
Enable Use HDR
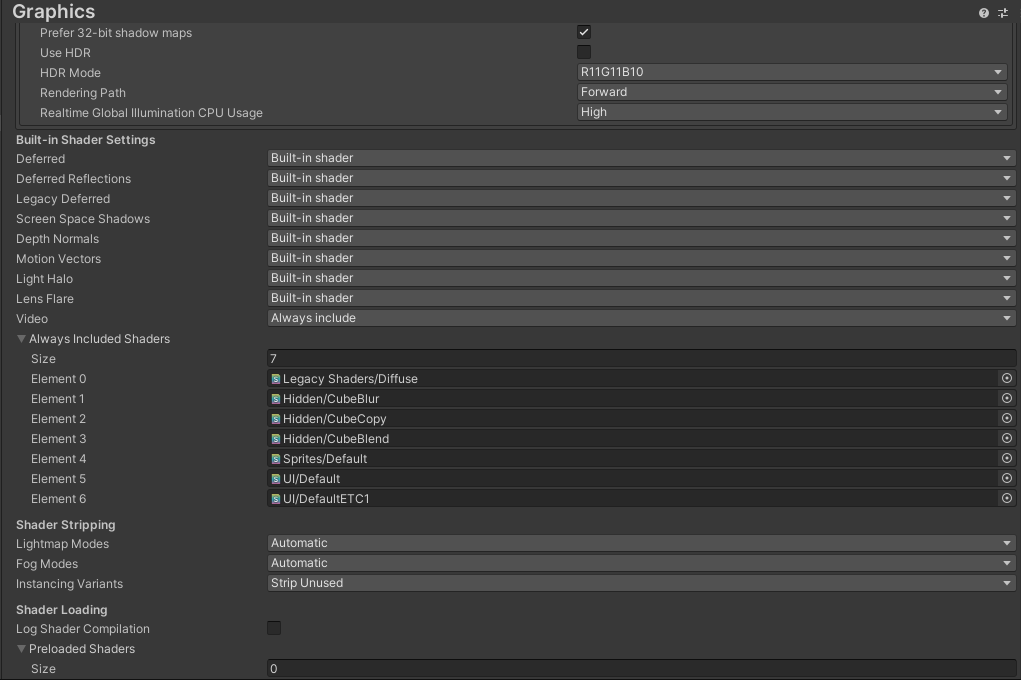pyautogui.click(x=582, y=52)
